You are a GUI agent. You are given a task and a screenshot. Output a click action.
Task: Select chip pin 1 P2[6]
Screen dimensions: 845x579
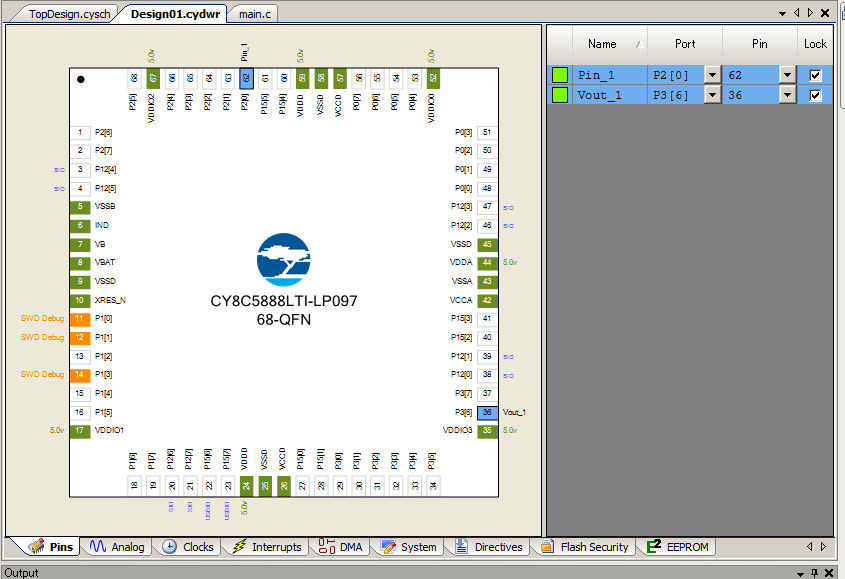coord(80,133)
